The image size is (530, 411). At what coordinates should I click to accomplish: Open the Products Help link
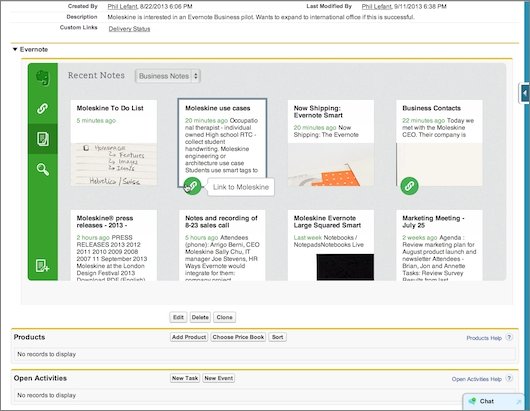484,338
